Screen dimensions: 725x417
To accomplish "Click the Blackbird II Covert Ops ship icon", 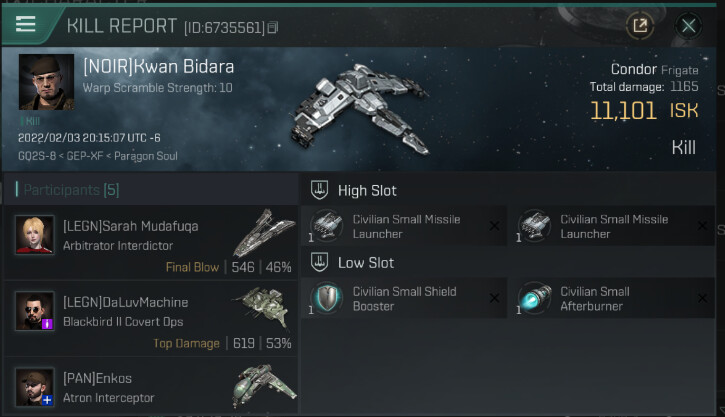I will tap(262, 308).
